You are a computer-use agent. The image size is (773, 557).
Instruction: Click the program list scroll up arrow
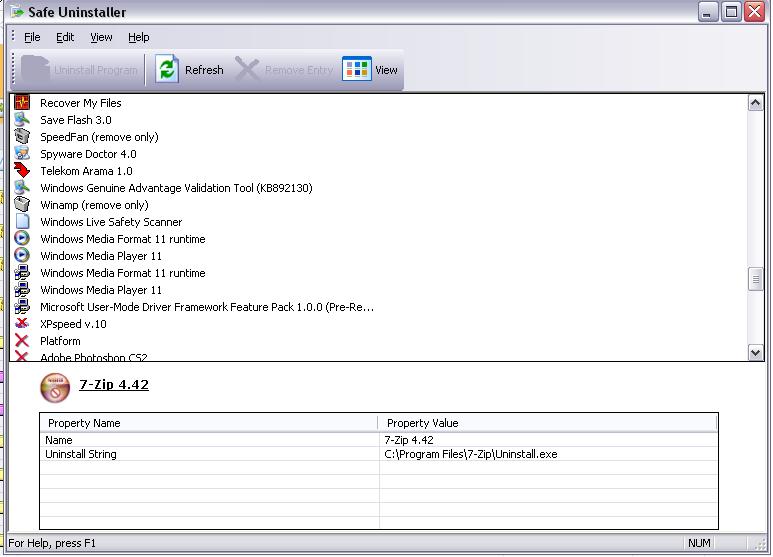[x=755, y=103]
